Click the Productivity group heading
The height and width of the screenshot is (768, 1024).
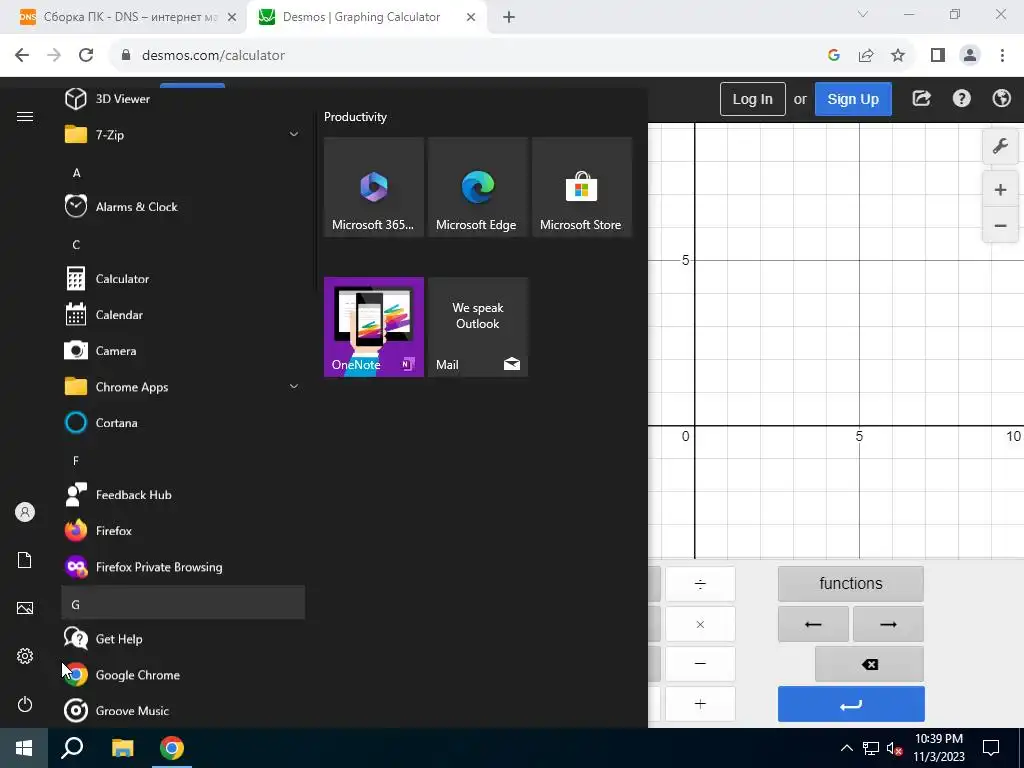[355, 117]
